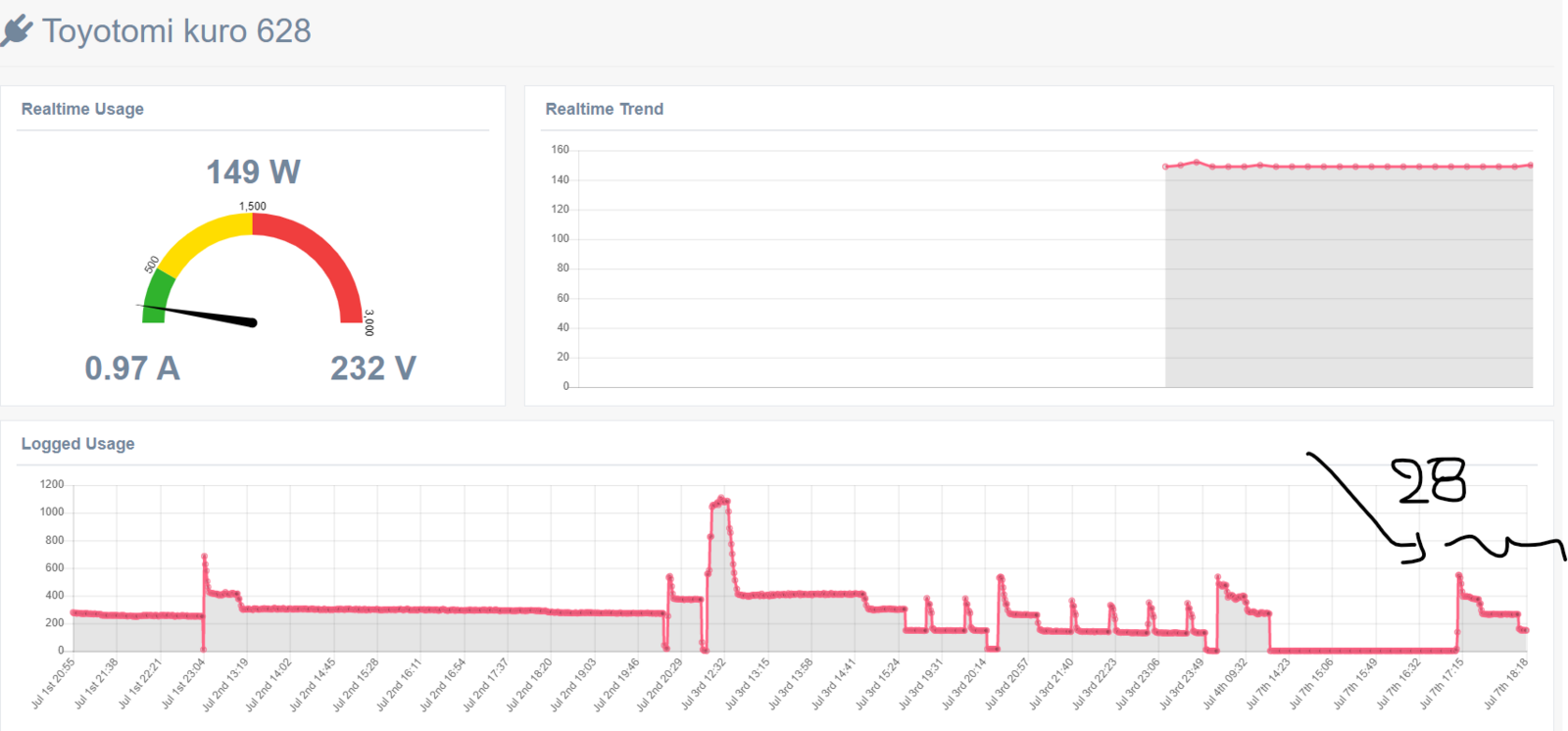1568x731 pixels.
Task: Click the black gauge needle
Action: coord(197,315)
